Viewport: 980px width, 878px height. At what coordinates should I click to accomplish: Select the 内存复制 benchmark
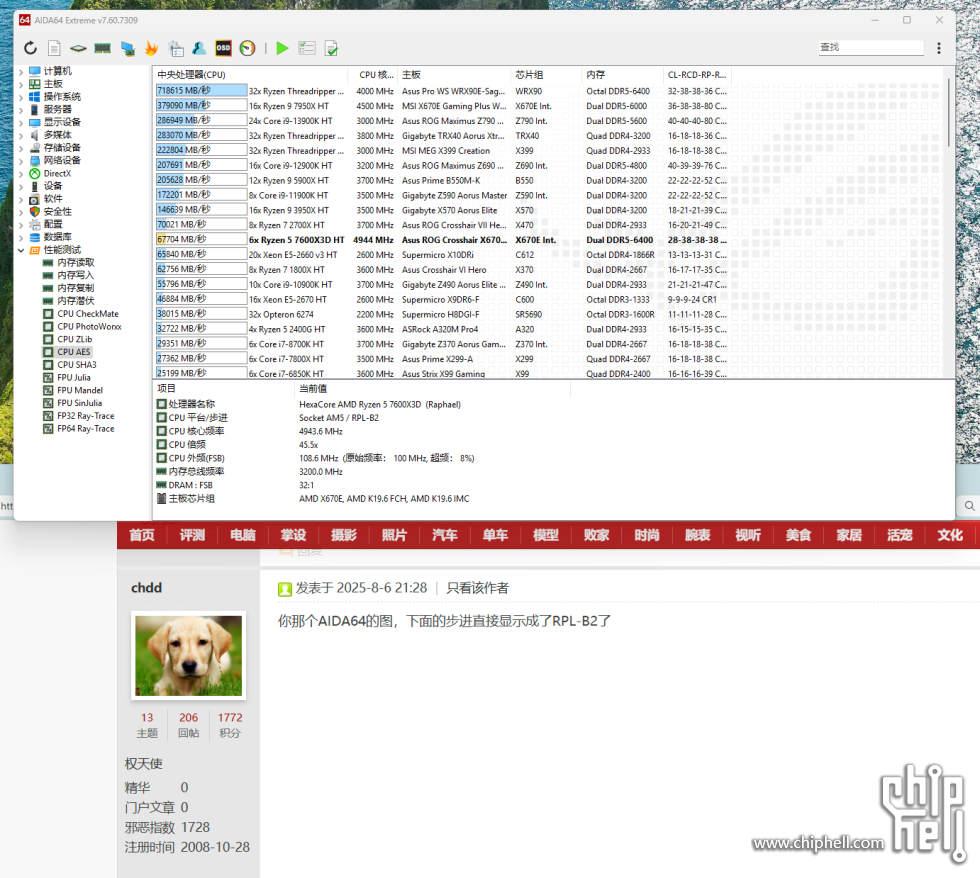pyautogui.click(x=76, y=288)
